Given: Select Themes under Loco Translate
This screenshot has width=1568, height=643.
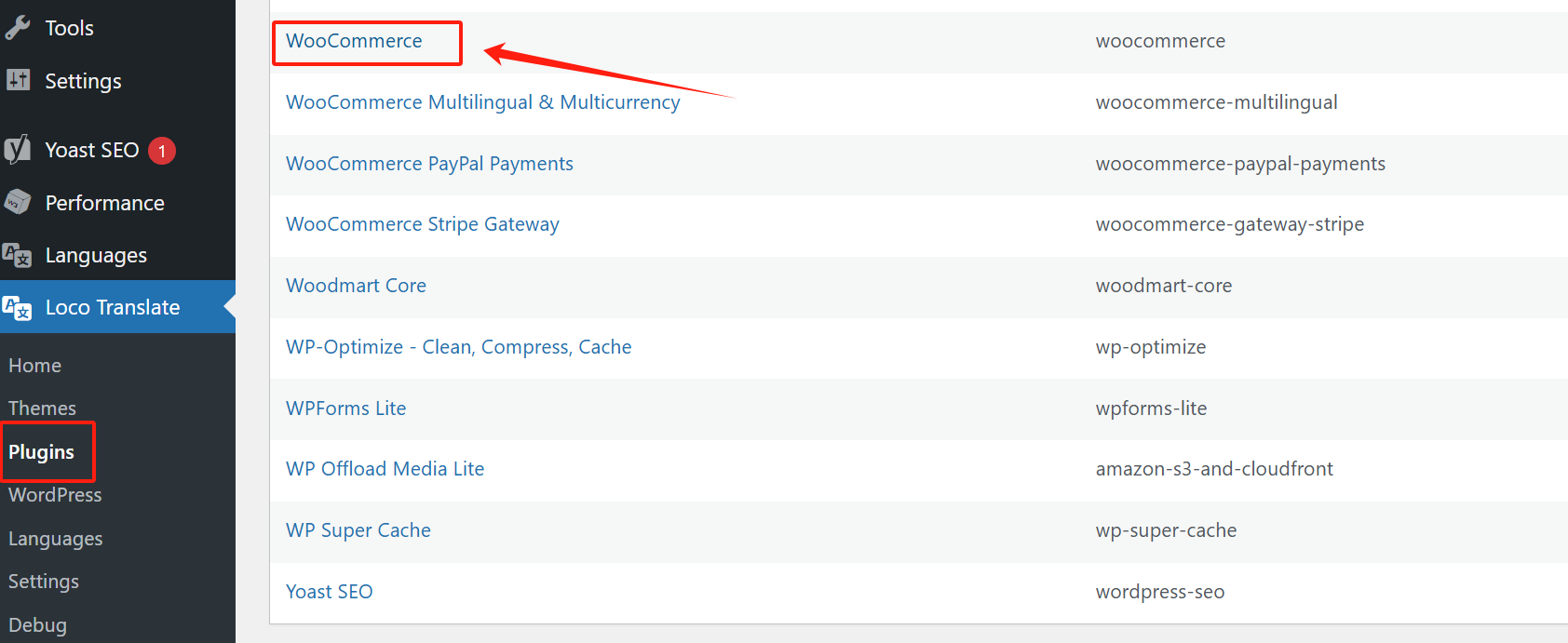Looking at the screenshot, I should (x=43, y=409).
